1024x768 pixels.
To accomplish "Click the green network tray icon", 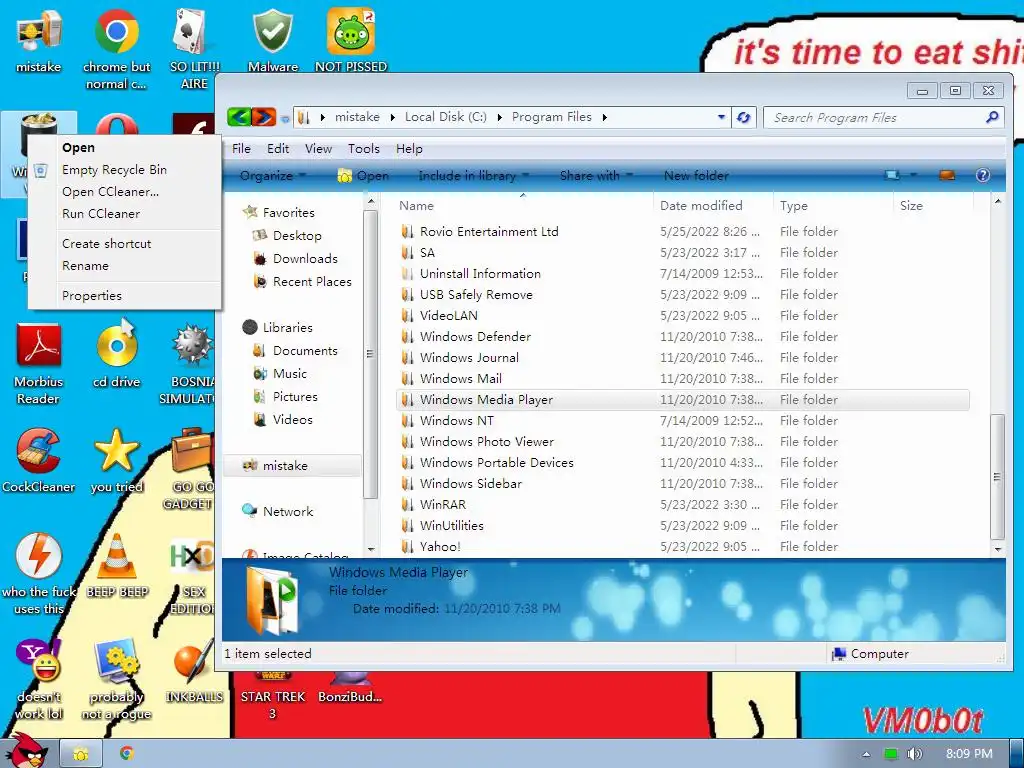I will coord(890,754).
